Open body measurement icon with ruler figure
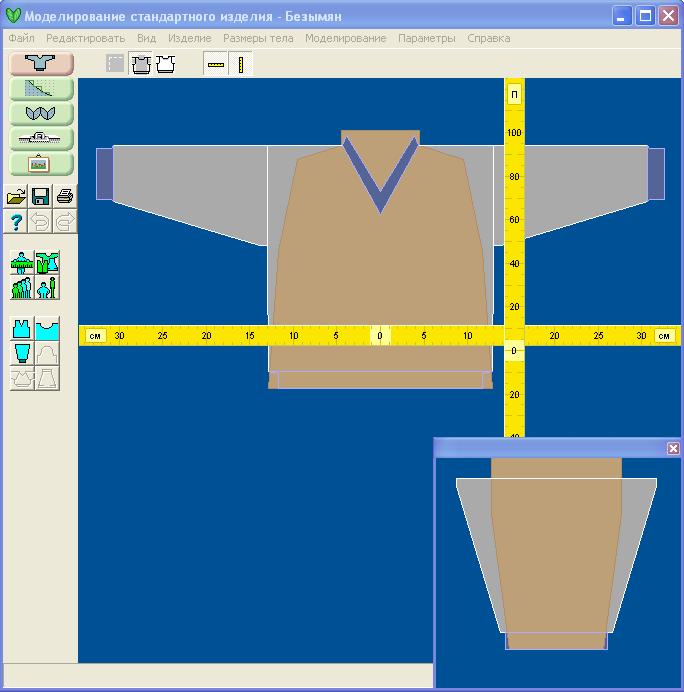 22,263
